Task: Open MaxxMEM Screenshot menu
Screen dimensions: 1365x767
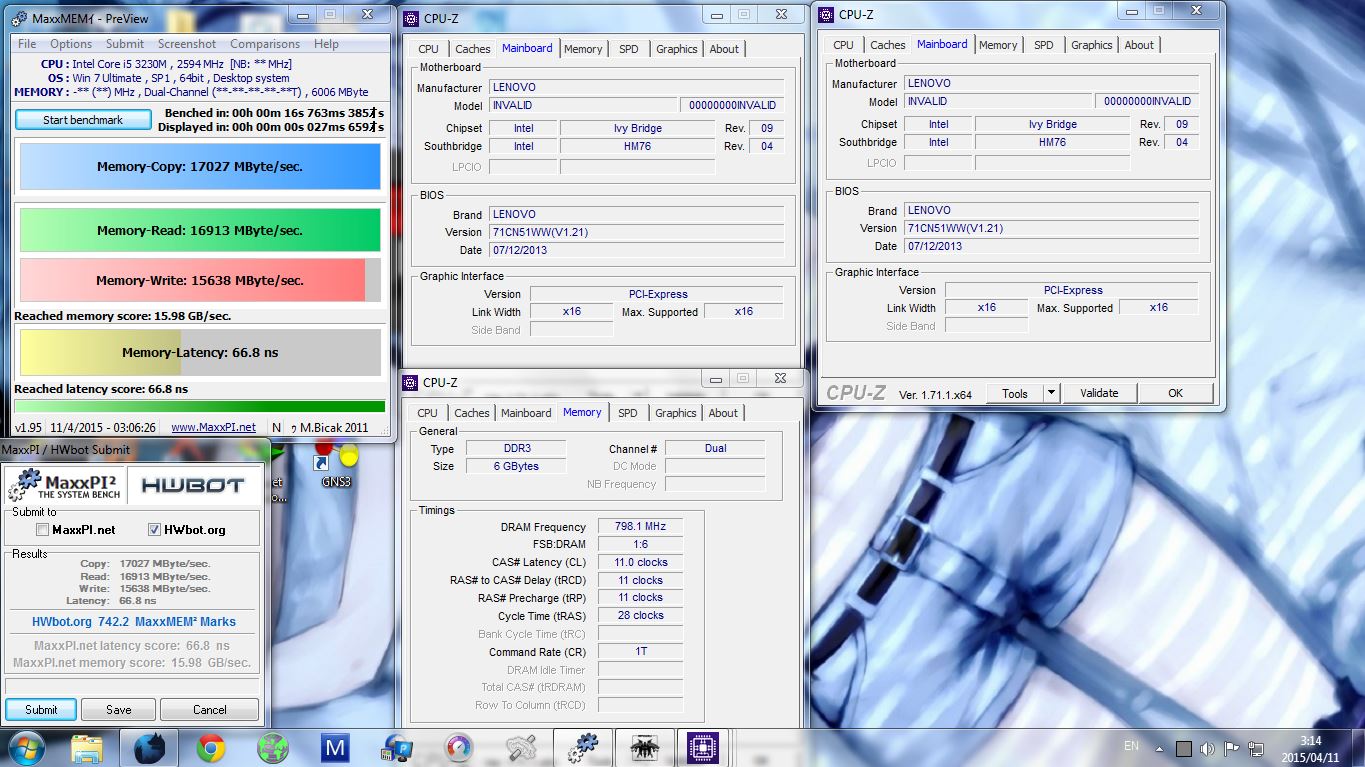Action: point(187,44)
